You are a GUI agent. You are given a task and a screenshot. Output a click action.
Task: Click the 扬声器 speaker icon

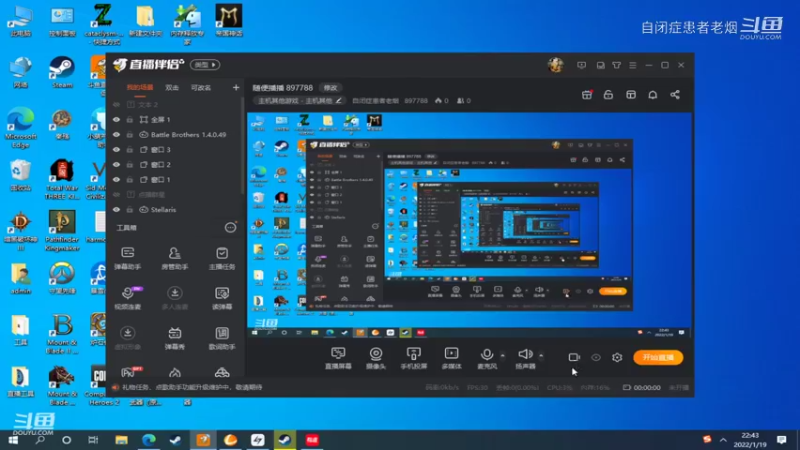pos(525,354)
